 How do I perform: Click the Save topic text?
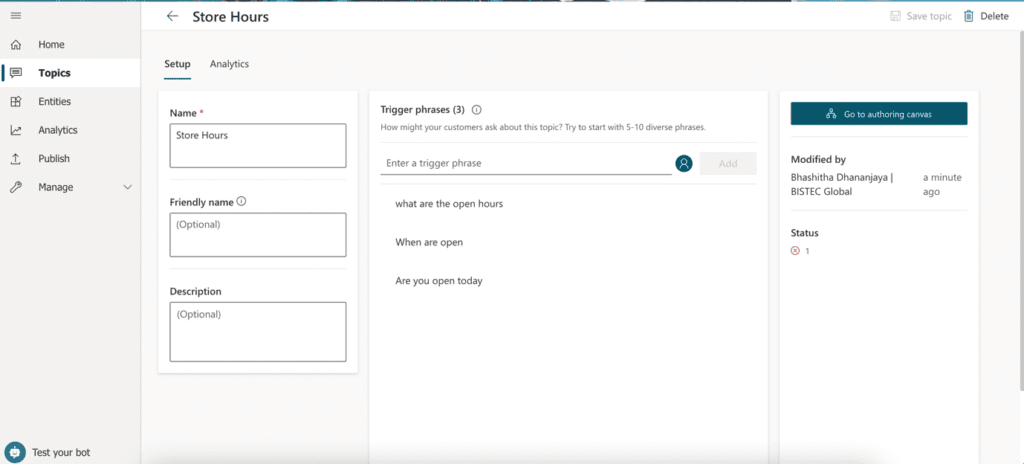[929, 16]
